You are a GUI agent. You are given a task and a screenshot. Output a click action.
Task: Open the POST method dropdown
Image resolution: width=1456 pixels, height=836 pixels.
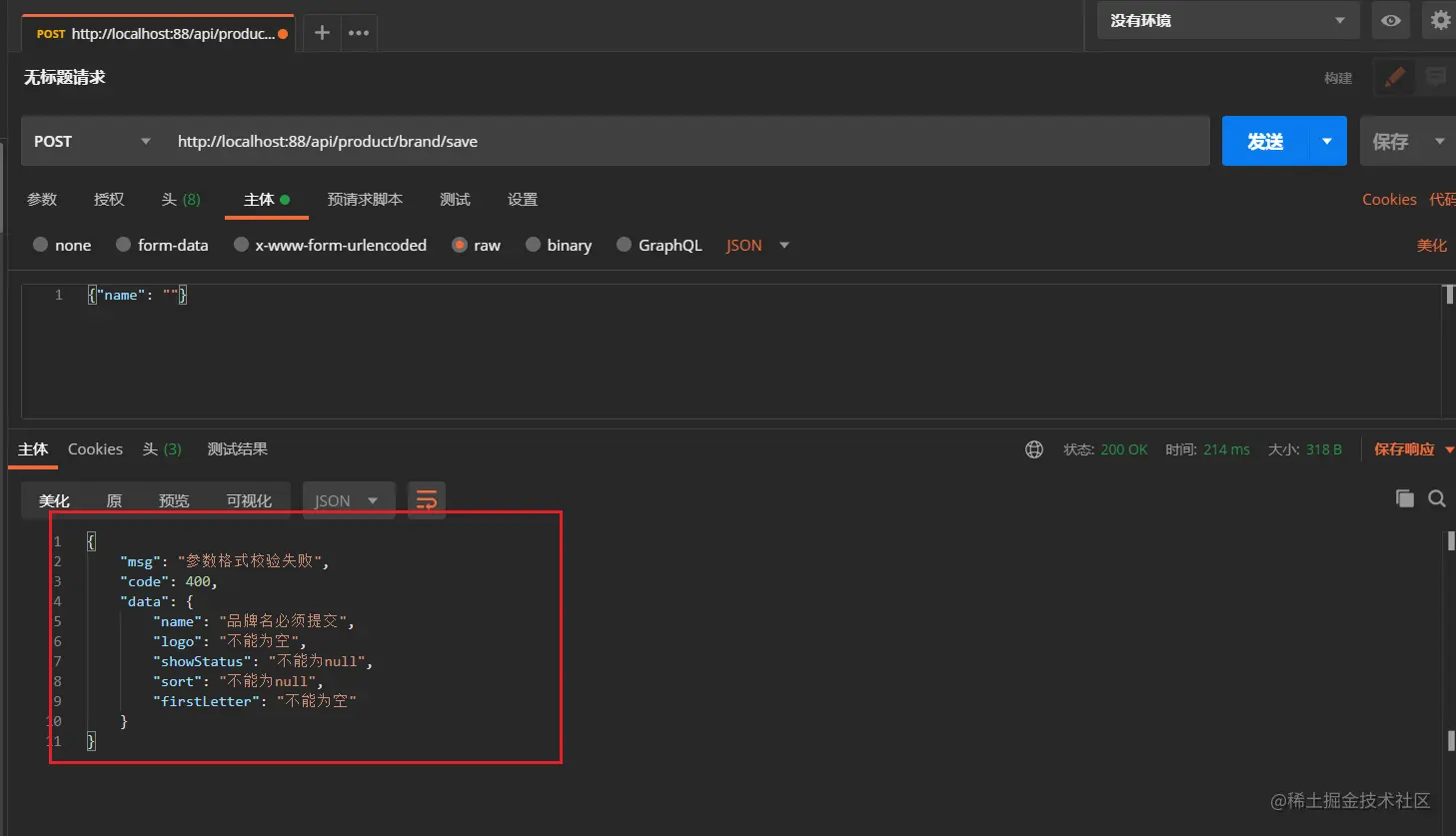pos(92,141)
